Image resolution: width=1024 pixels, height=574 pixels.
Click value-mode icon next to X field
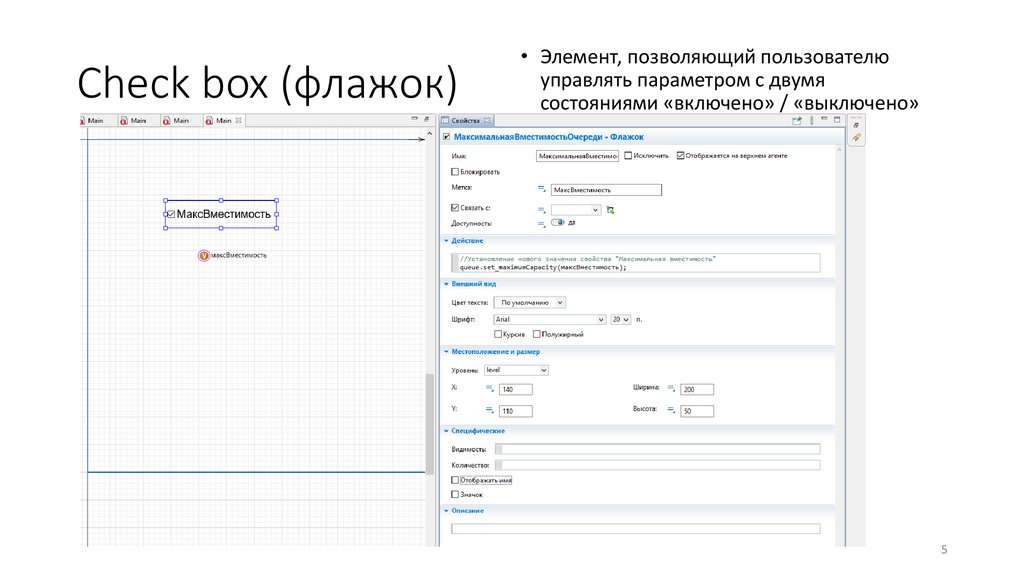(x=489, y=389)
